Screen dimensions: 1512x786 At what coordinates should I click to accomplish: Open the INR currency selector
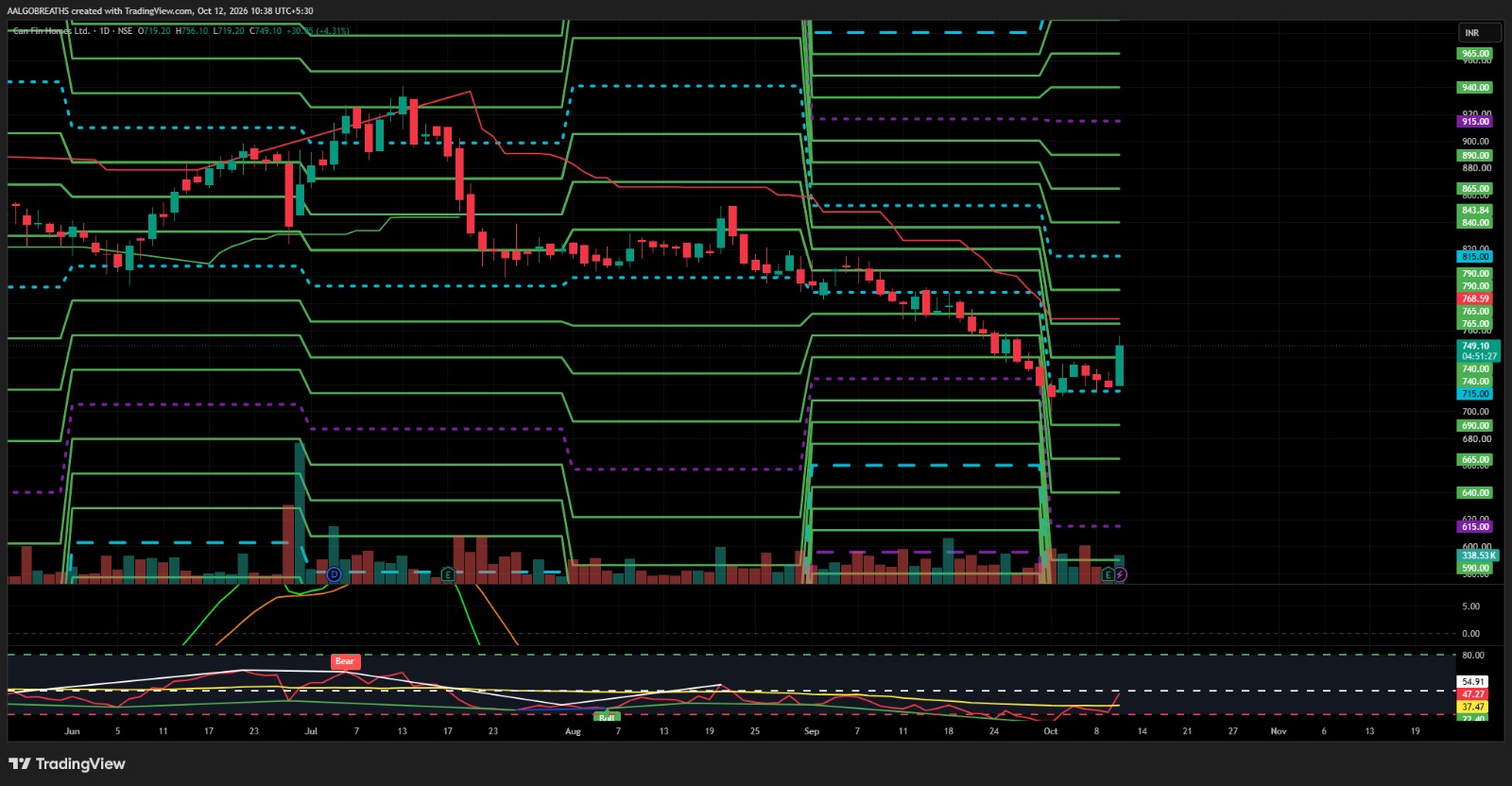tap(1479, 33)
